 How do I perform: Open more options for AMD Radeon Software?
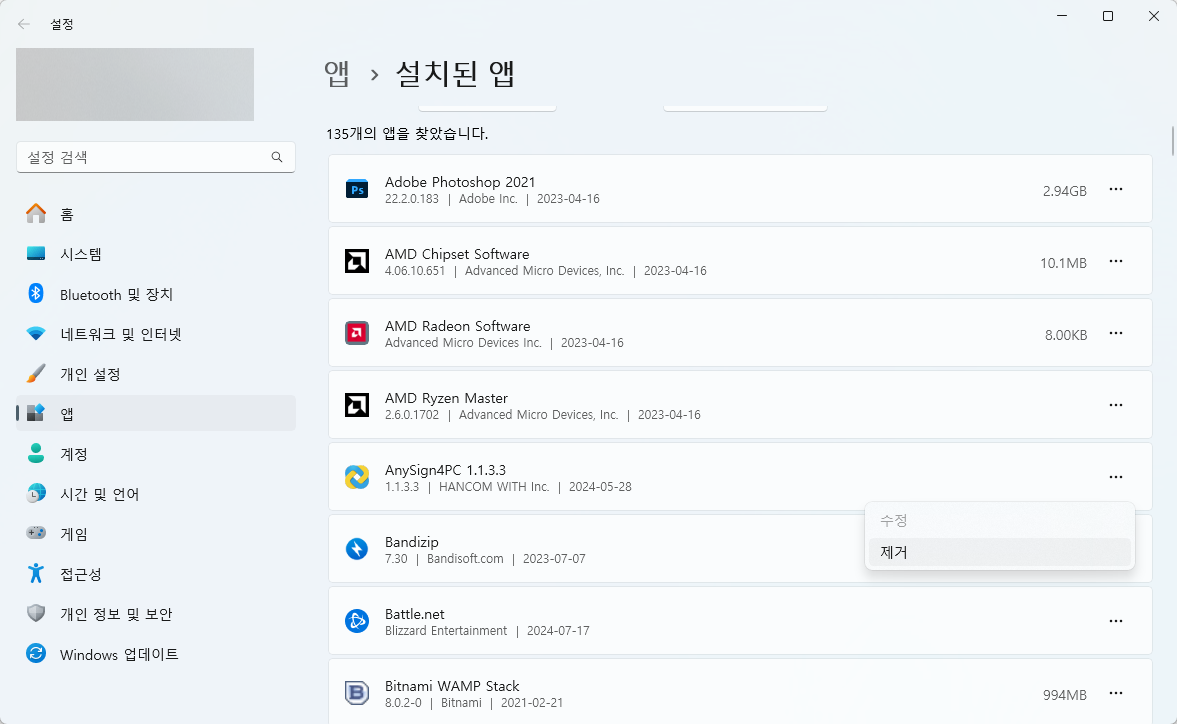point(1115,333)
